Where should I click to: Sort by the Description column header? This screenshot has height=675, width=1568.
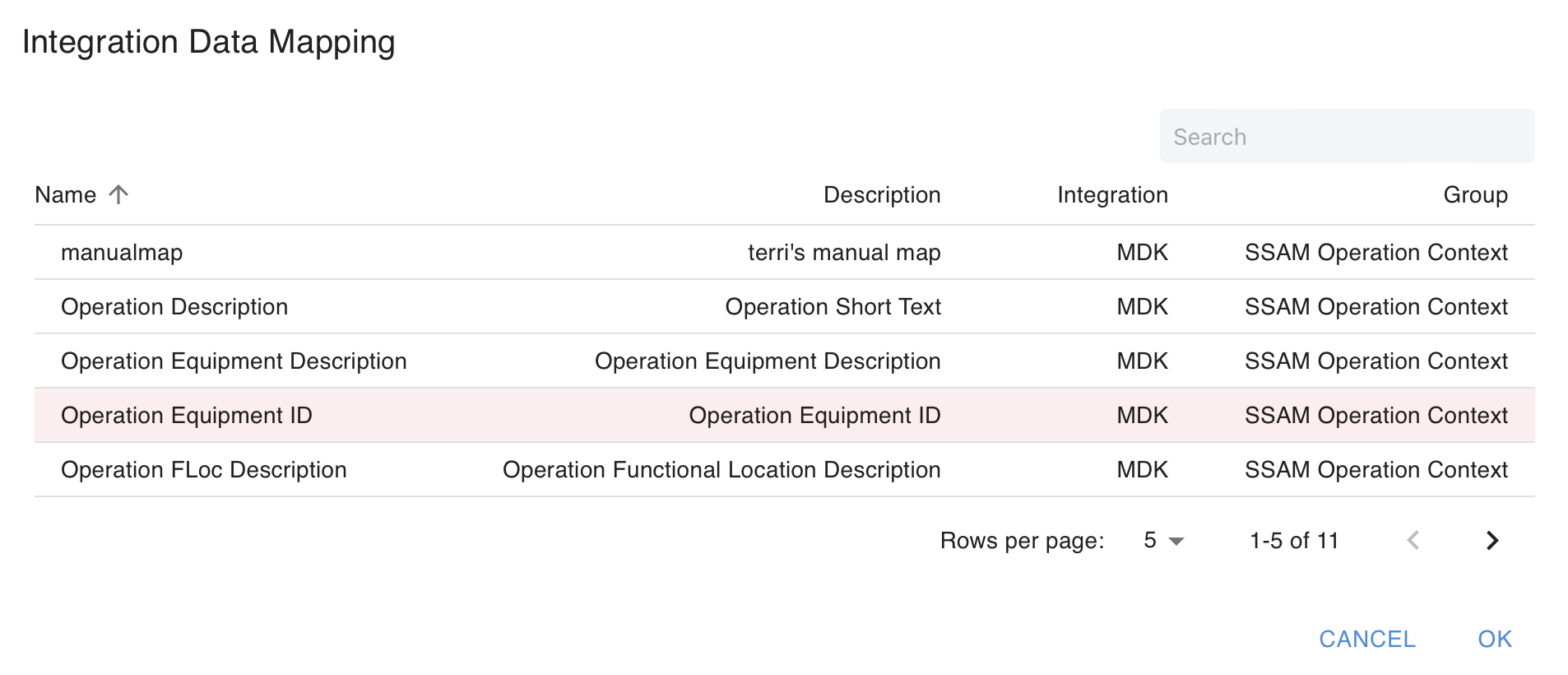(881, 195)
